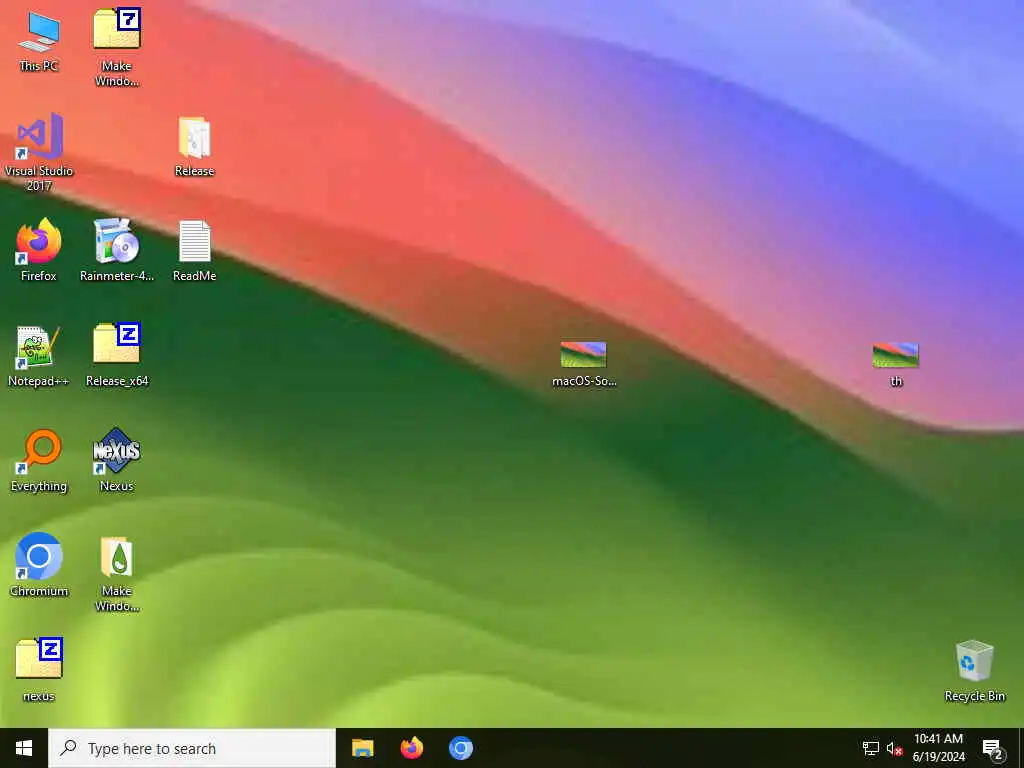
Task: Open the network status tray icon
Action: click(x=871, y=748)
